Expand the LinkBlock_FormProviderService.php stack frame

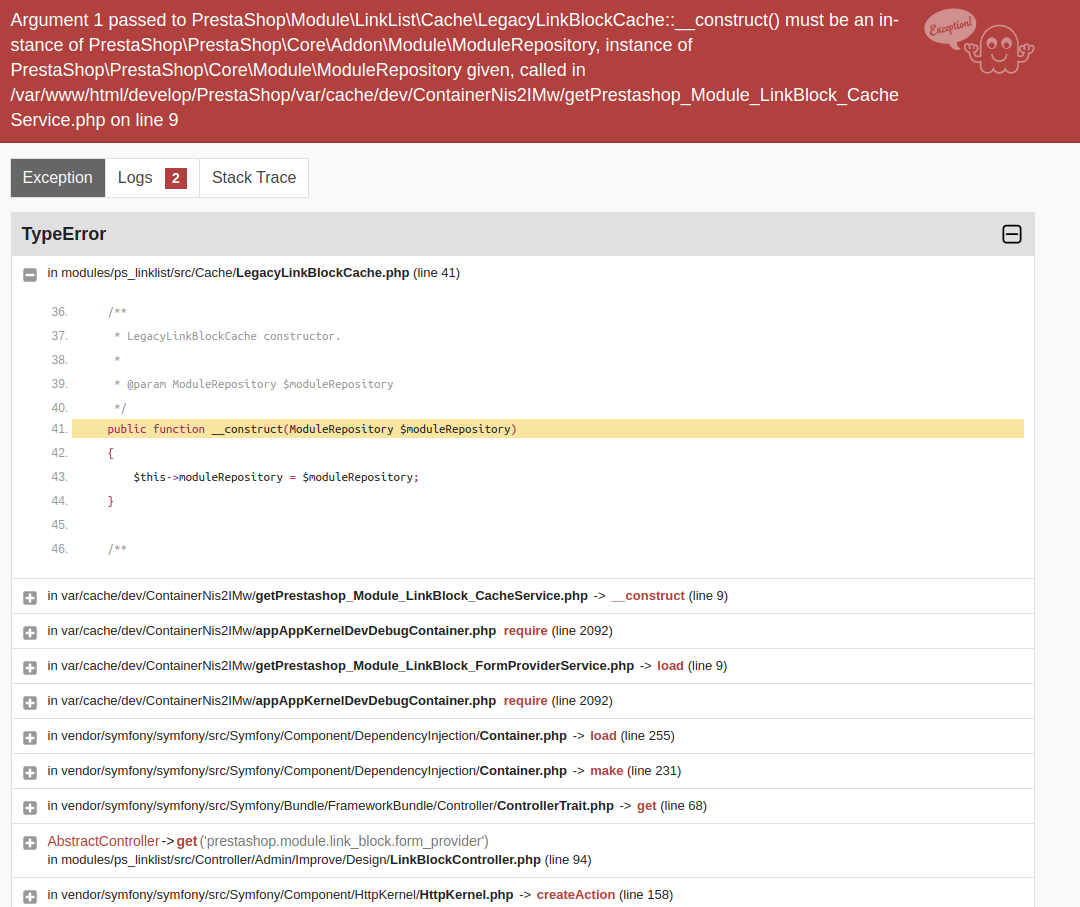29,666
